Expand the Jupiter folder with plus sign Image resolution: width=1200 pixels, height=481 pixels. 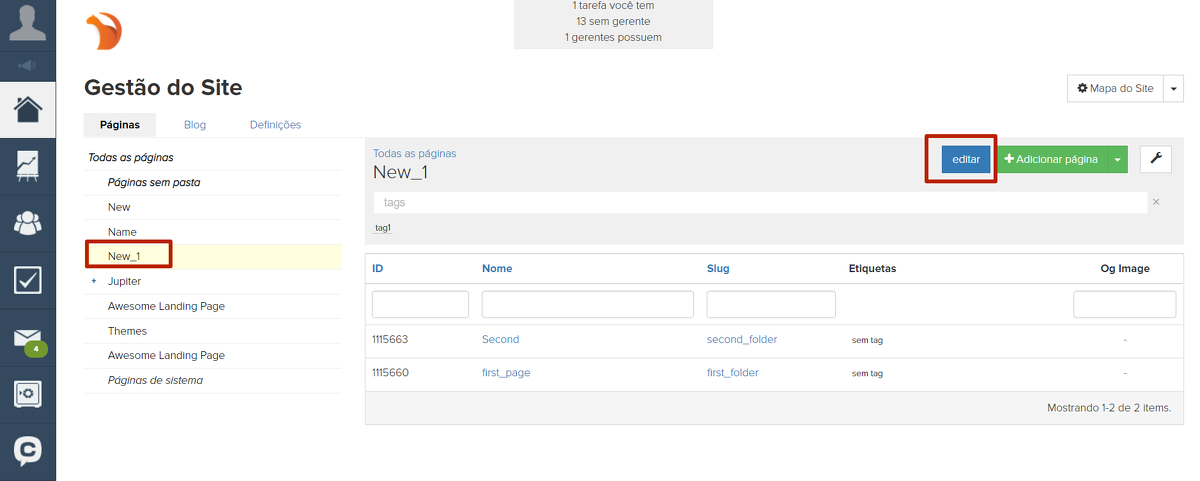click(94, 282)
